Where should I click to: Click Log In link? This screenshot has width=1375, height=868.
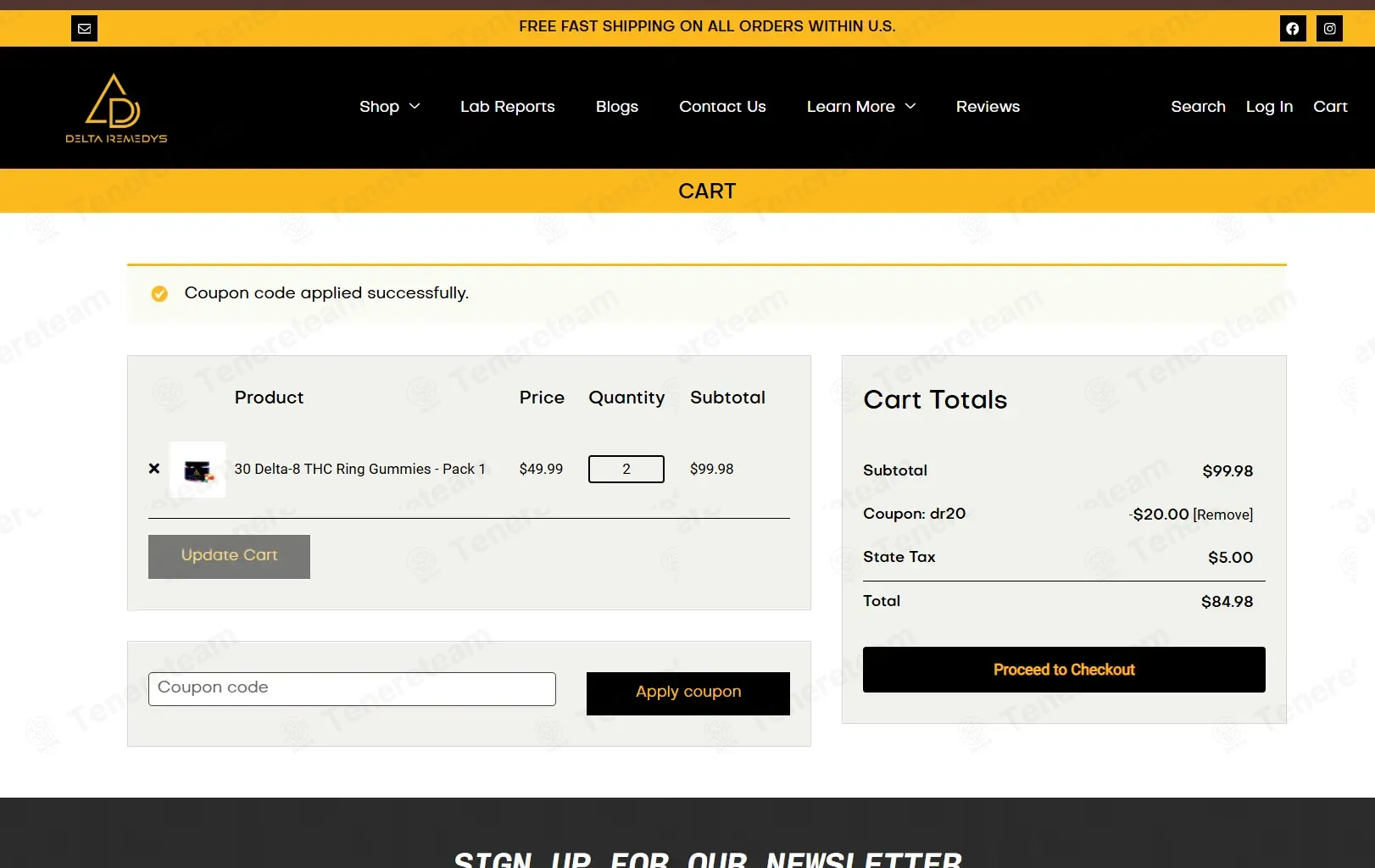click(x=1269, y=107)
